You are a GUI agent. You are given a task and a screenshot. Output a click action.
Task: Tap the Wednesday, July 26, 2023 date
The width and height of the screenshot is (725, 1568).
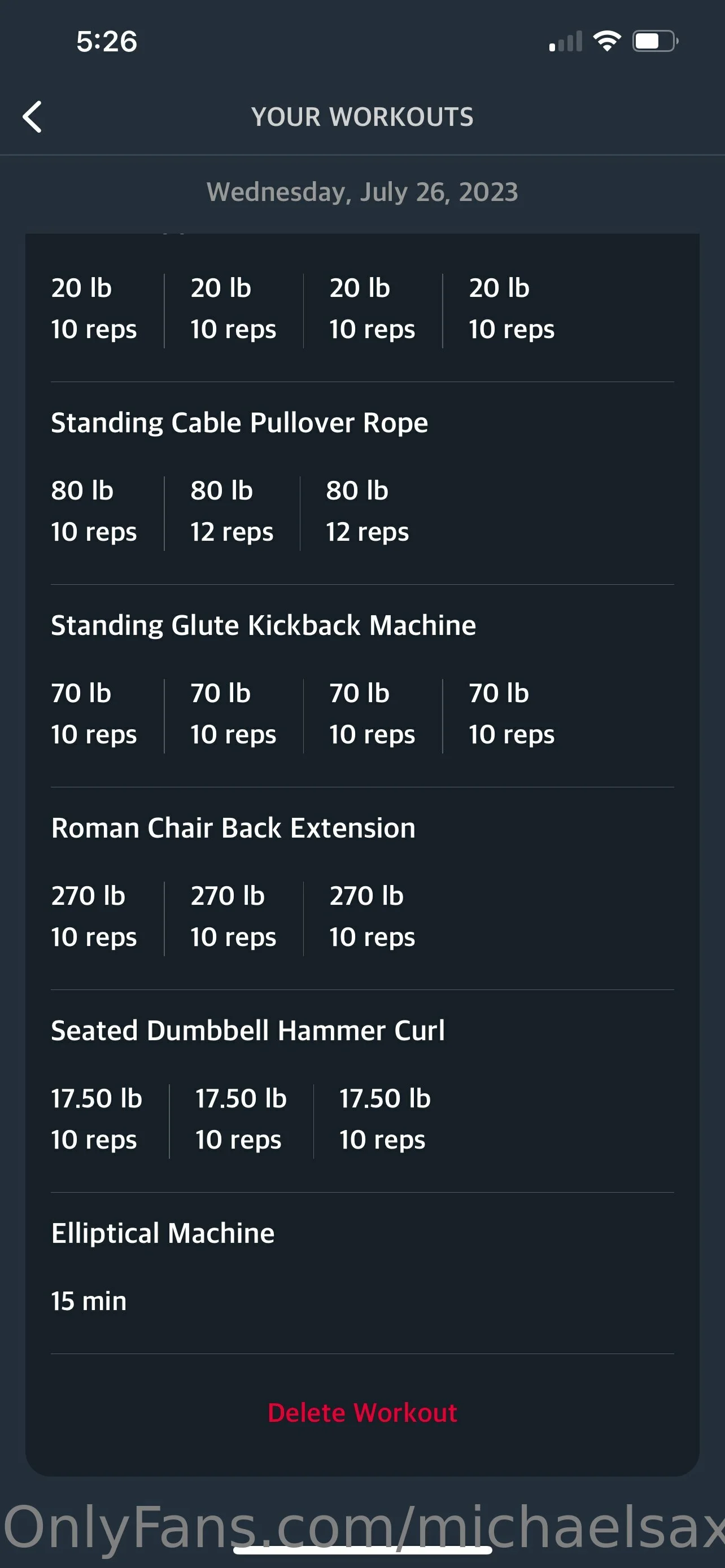[362, 192]
